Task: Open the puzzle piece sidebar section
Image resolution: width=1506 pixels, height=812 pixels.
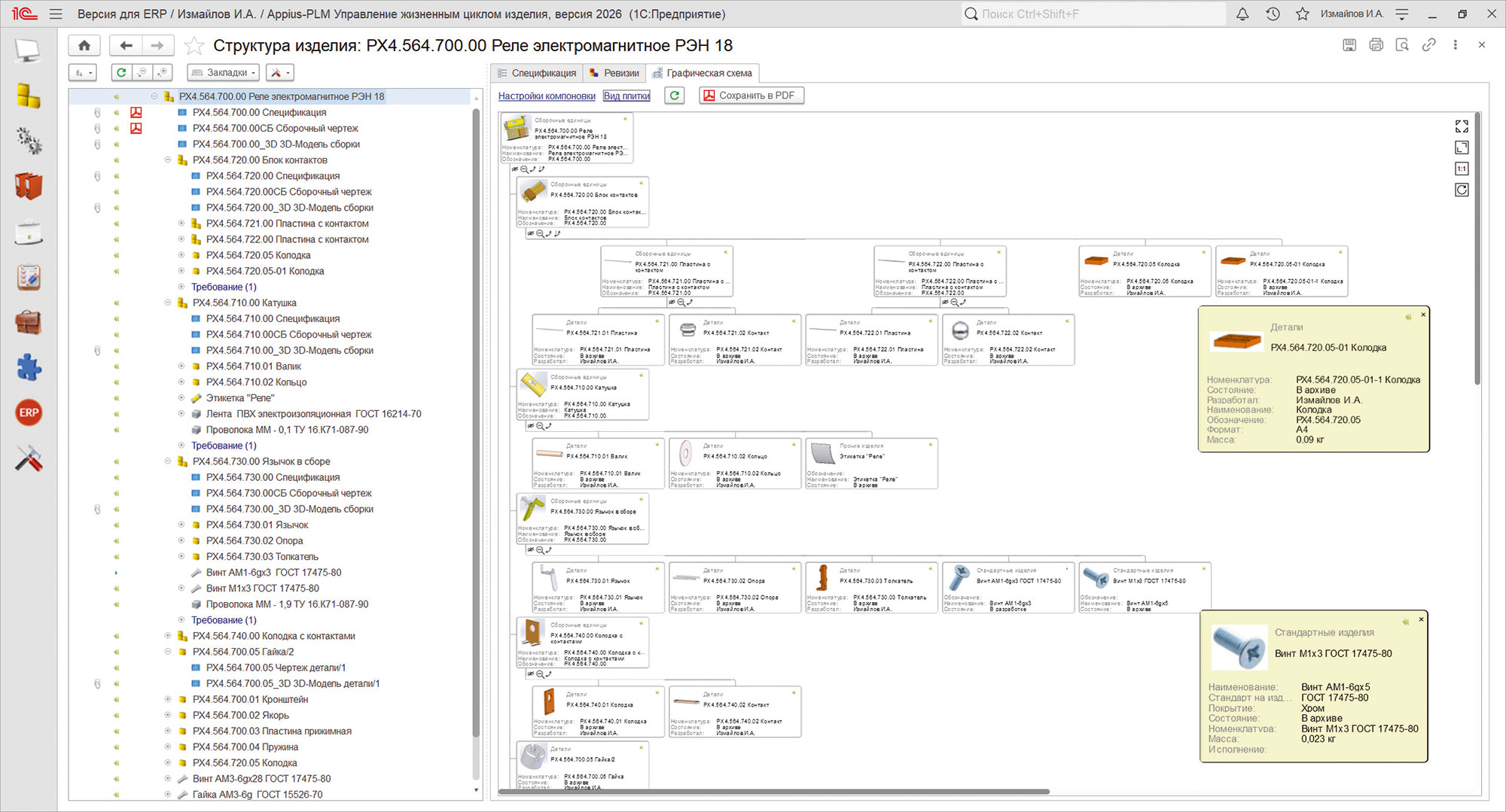Action: pos(29,367)
